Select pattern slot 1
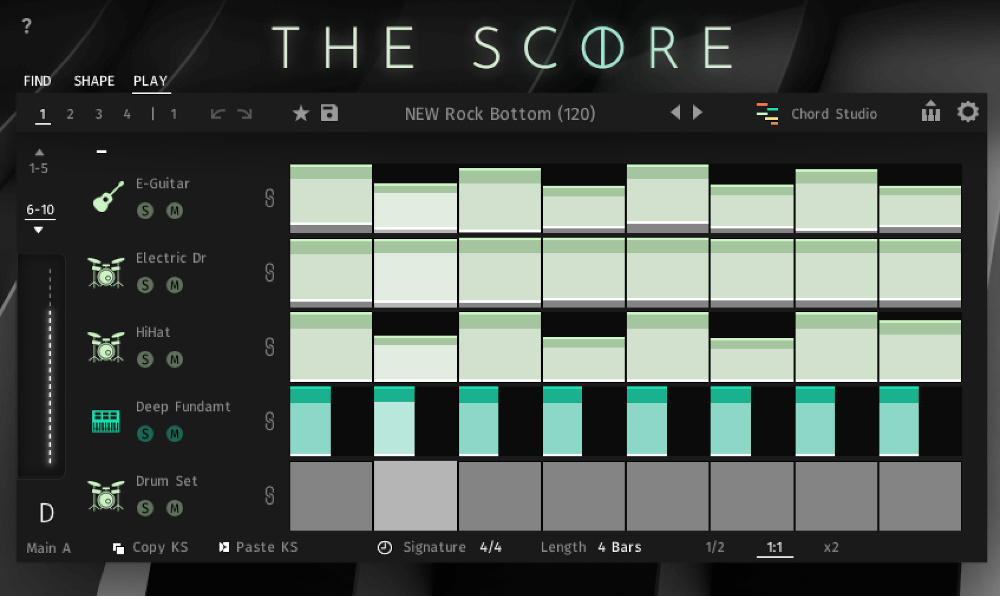This screenshot has height=596, width=1000. 43,114
